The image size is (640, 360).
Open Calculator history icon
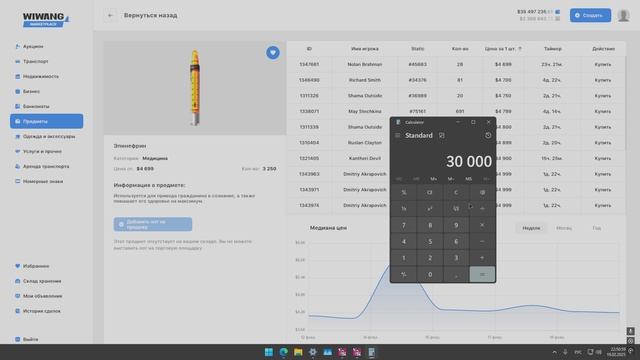click(488, 136)
